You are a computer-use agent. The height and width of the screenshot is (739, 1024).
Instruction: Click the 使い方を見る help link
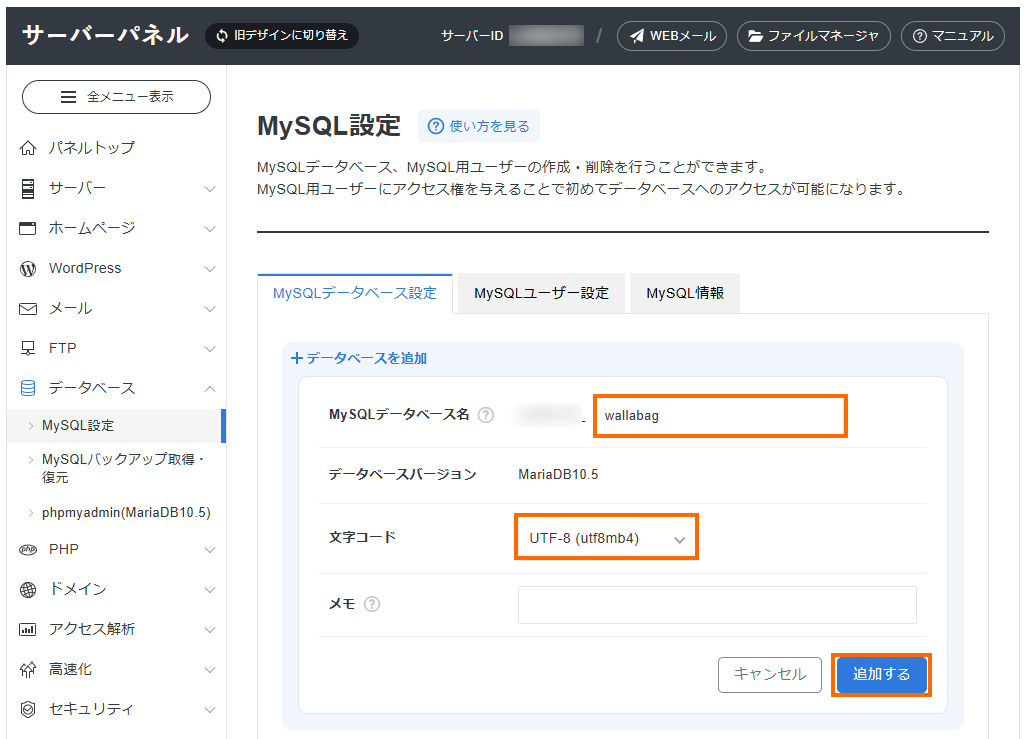click(x=479, y=127)
